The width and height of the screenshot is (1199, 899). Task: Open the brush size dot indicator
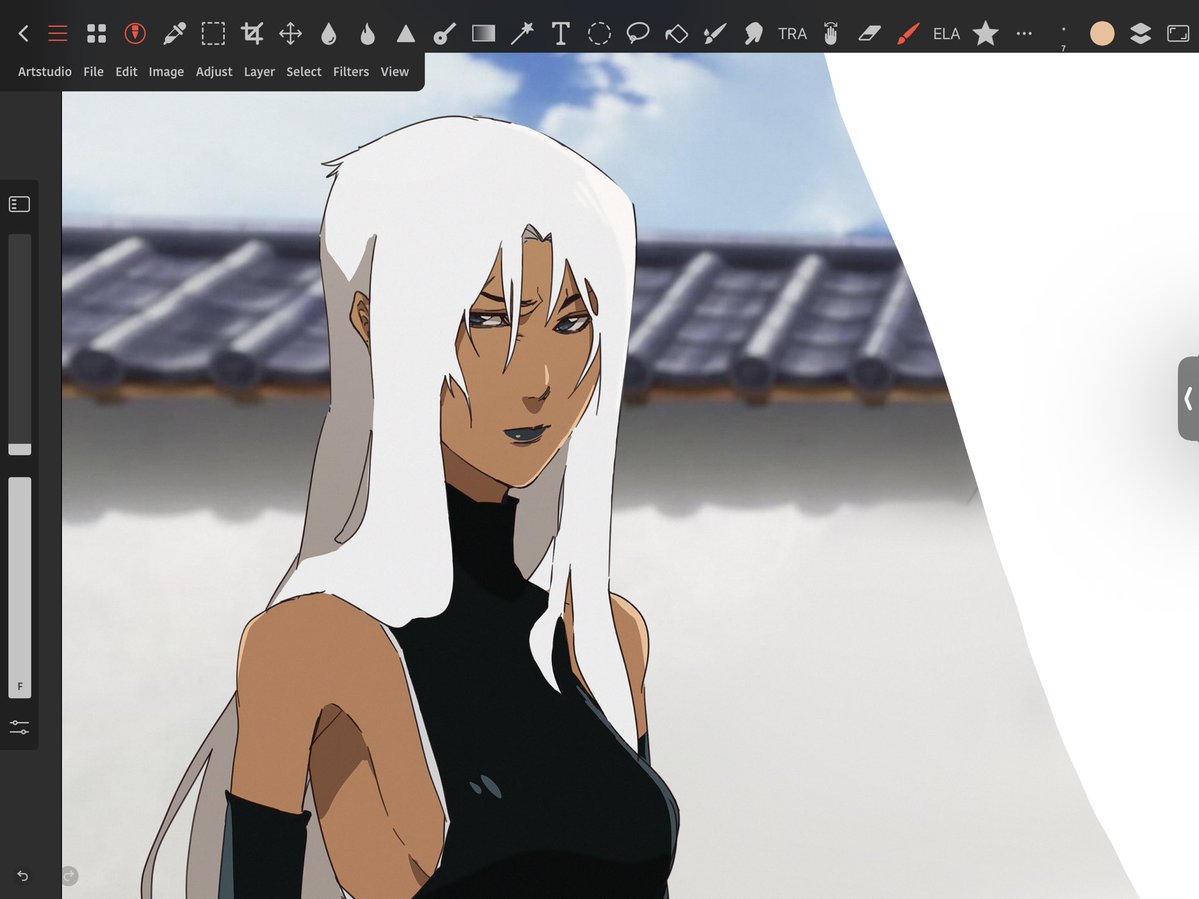(x=1063, y=35)
